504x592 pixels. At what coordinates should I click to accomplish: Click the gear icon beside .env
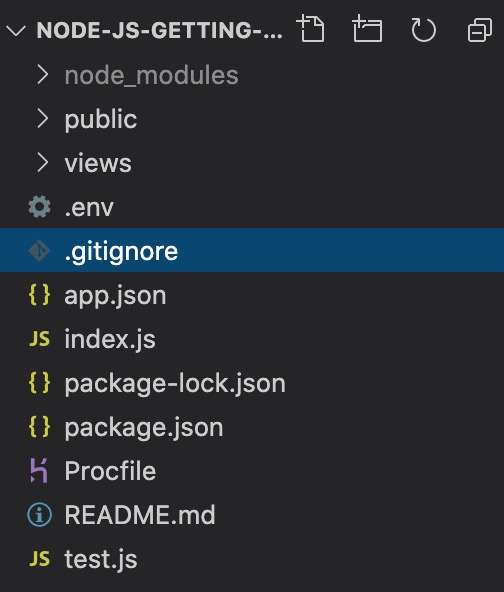click(39, 207)
